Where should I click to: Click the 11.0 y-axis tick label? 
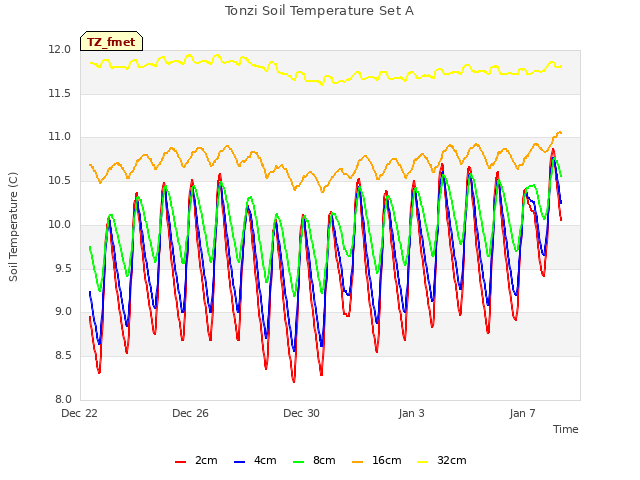click(x=60, y=137)
